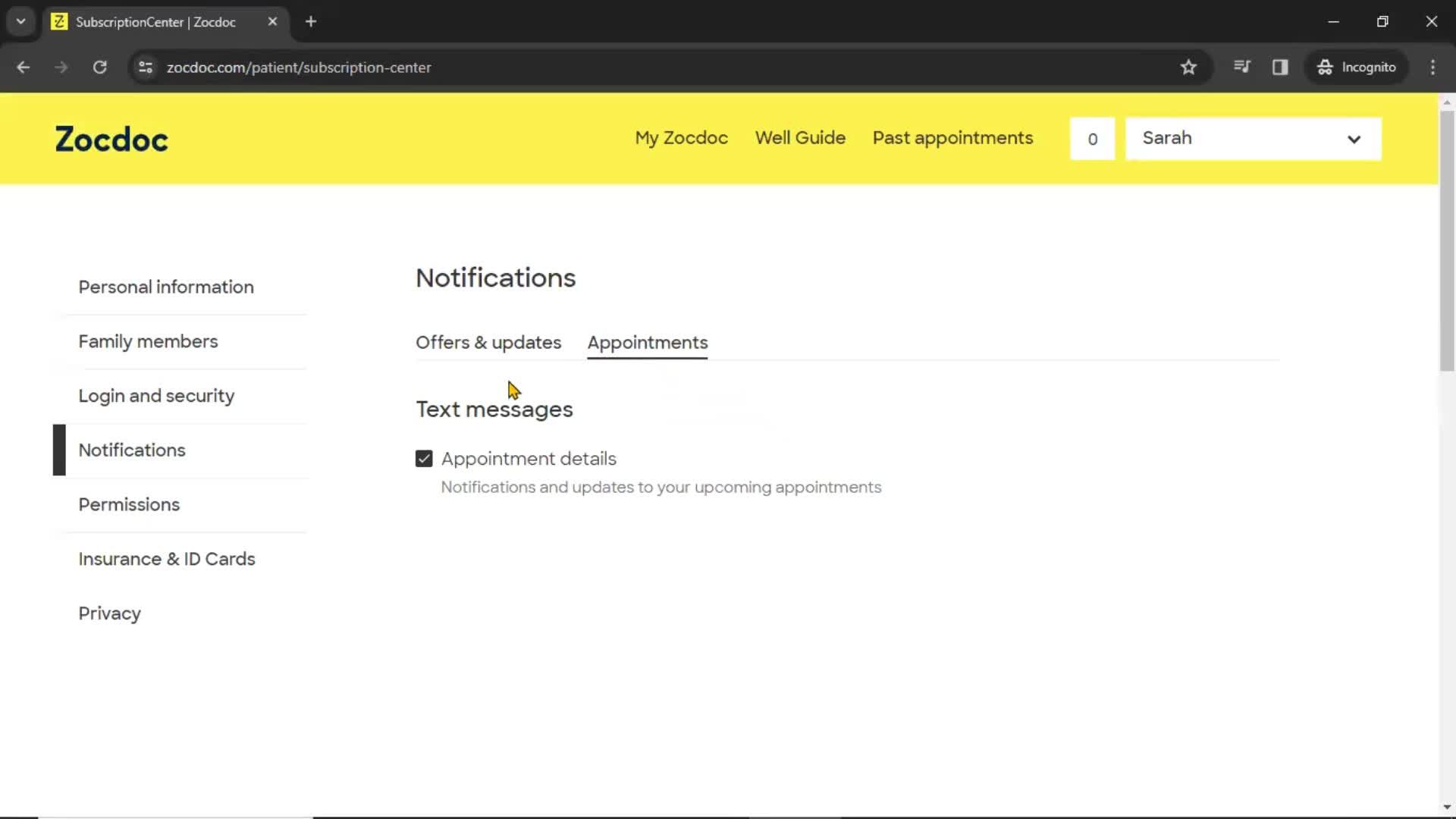Click the Privacy settings menu item

[x=110, y=613]
